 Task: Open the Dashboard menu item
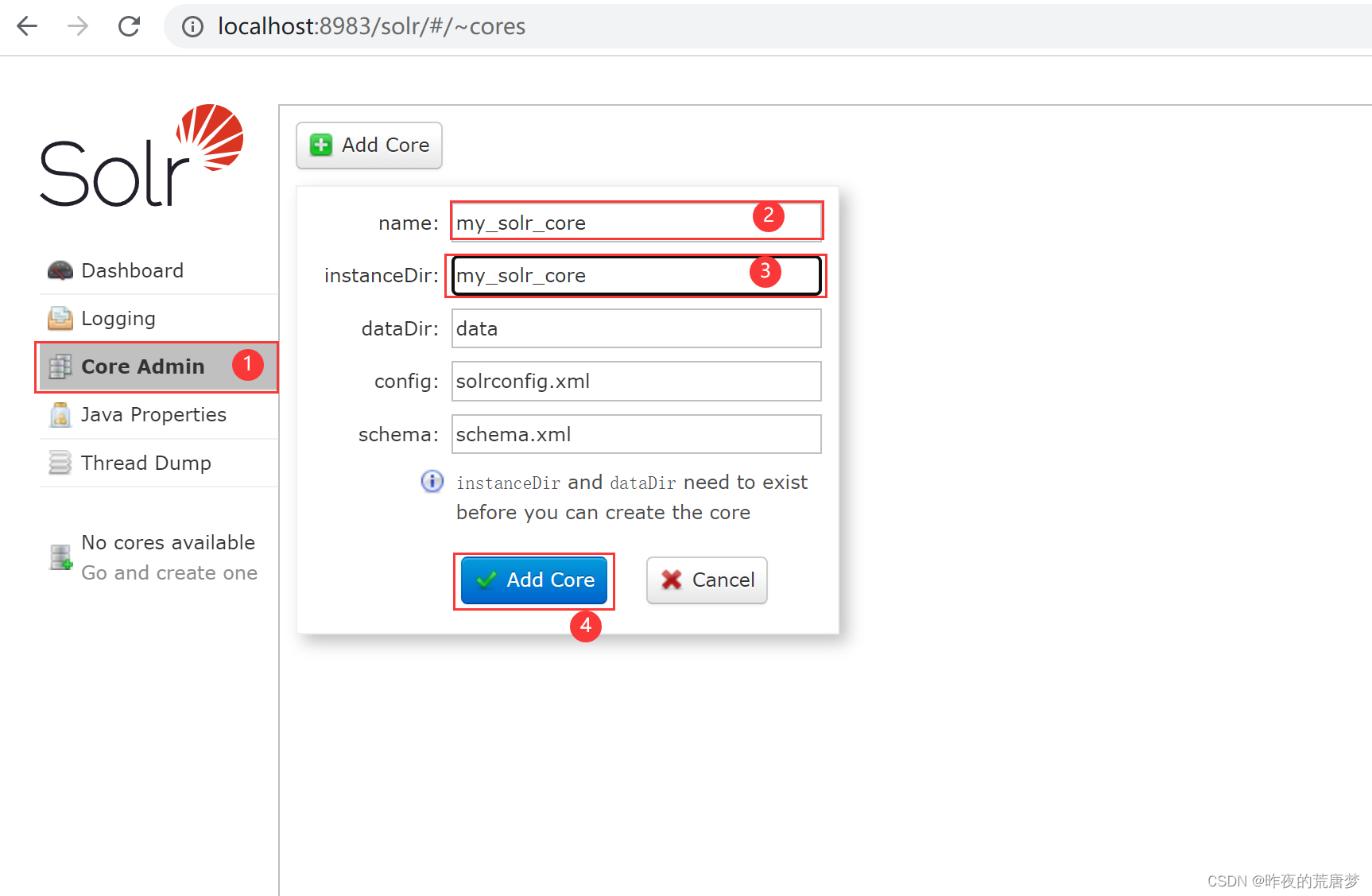point(132,270)
